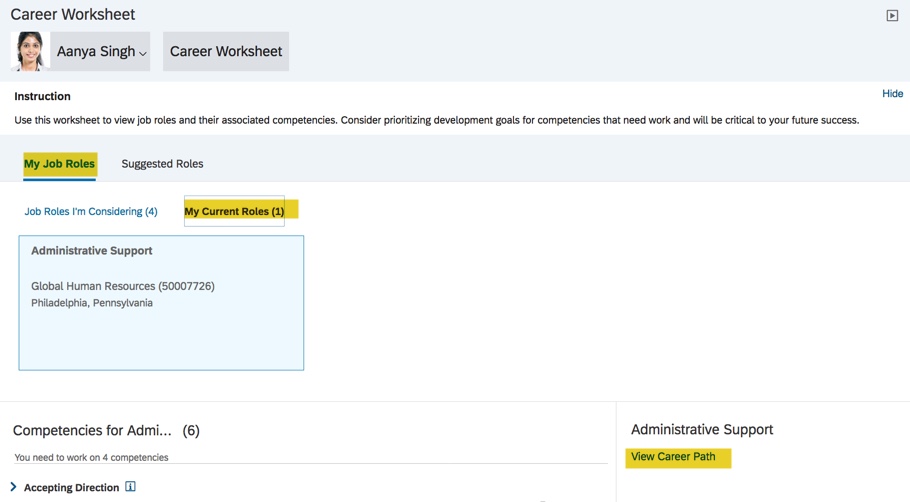Show Job Roles I'm Considering (4)
Screen dimensions: 910x502
[91, 212]
